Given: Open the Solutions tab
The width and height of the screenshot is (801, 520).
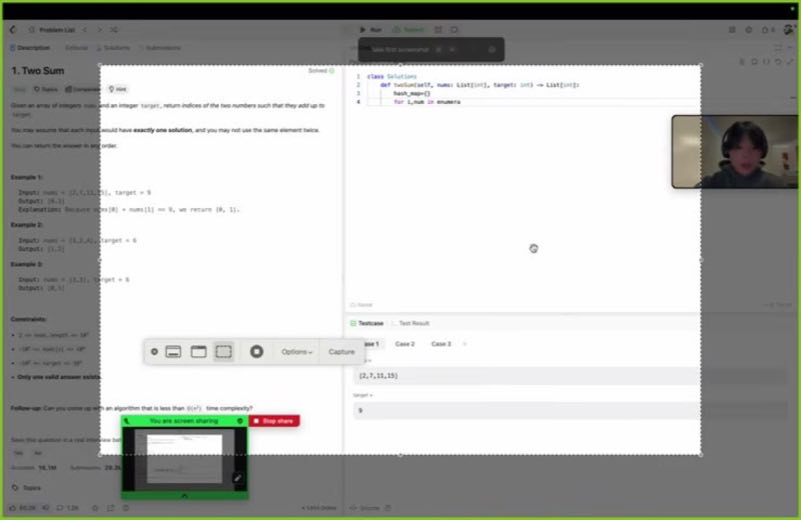Looking at the screenshot, I should pyautogui.click(x=113, y=48).
